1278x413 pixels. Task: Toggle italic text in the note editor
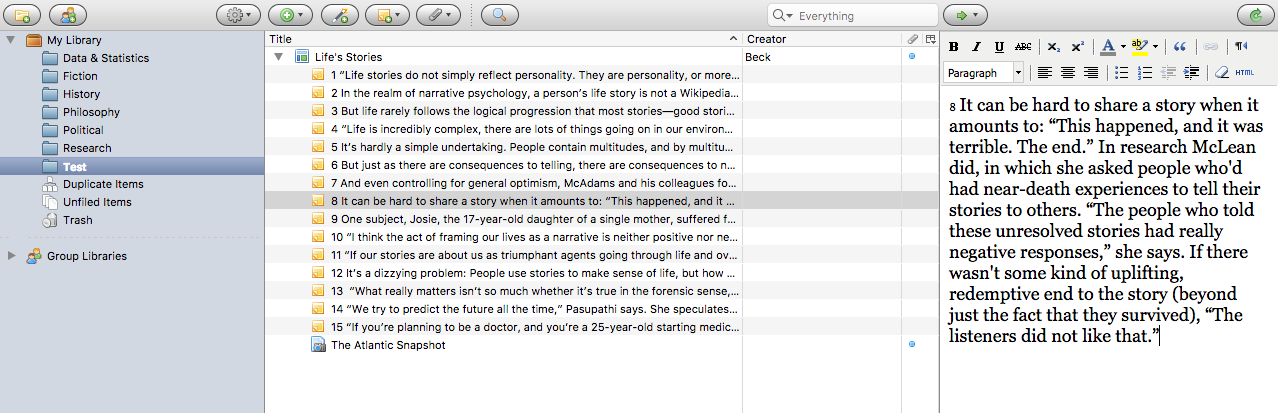click(x=977, y=46)
